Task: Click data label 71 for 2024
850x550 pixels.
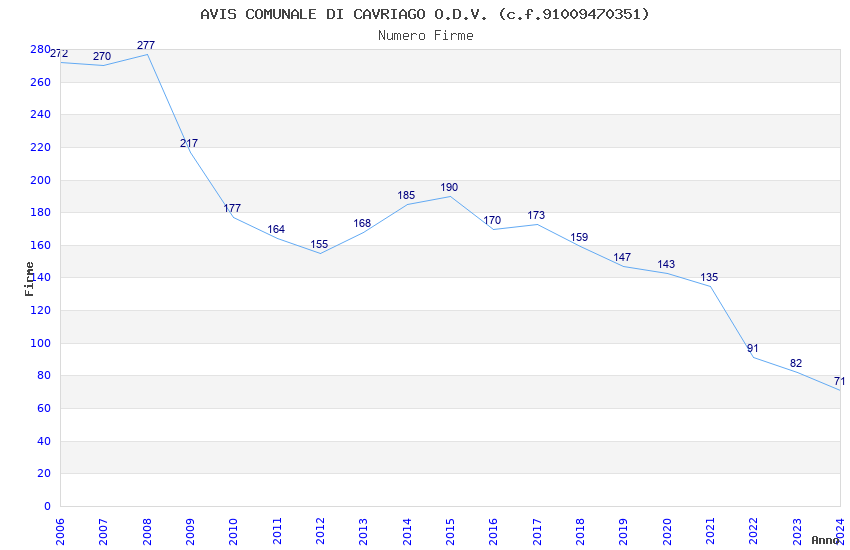Action: [x=839, y=381]
